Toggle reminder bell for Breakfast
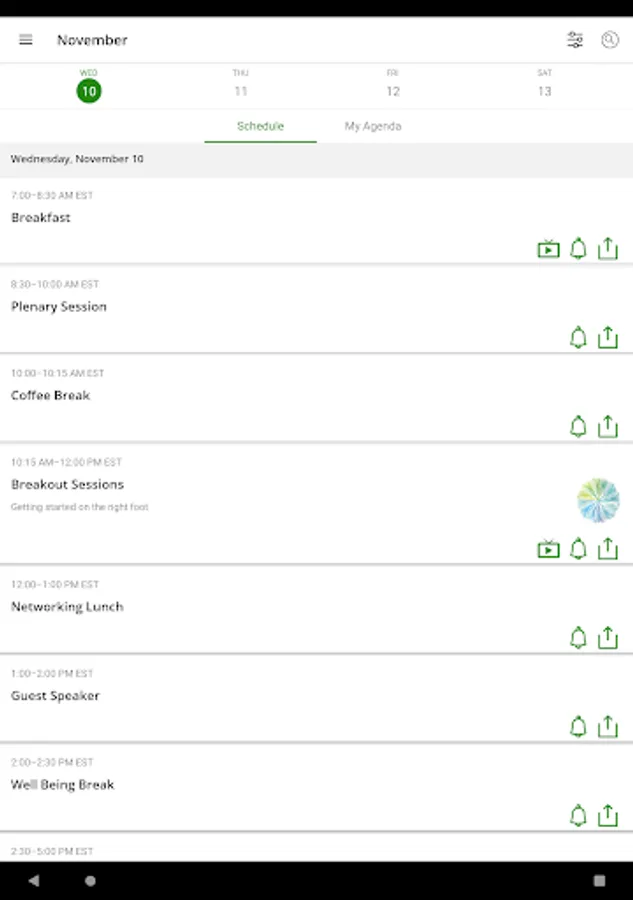 [x=578, y=249]
